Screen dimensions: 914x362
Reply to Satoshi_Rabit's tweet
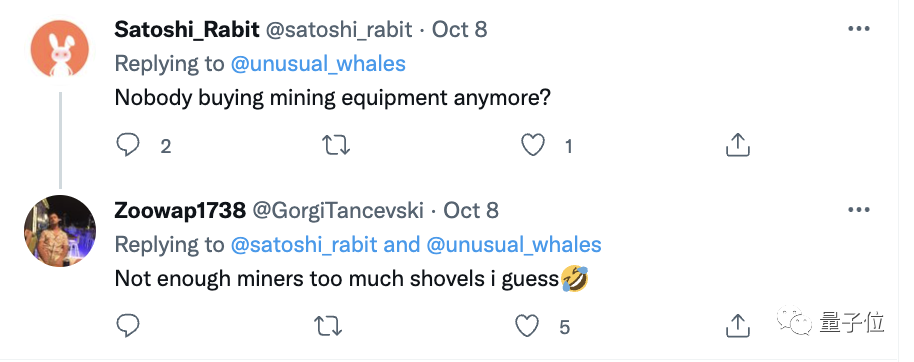click(127, 145)
